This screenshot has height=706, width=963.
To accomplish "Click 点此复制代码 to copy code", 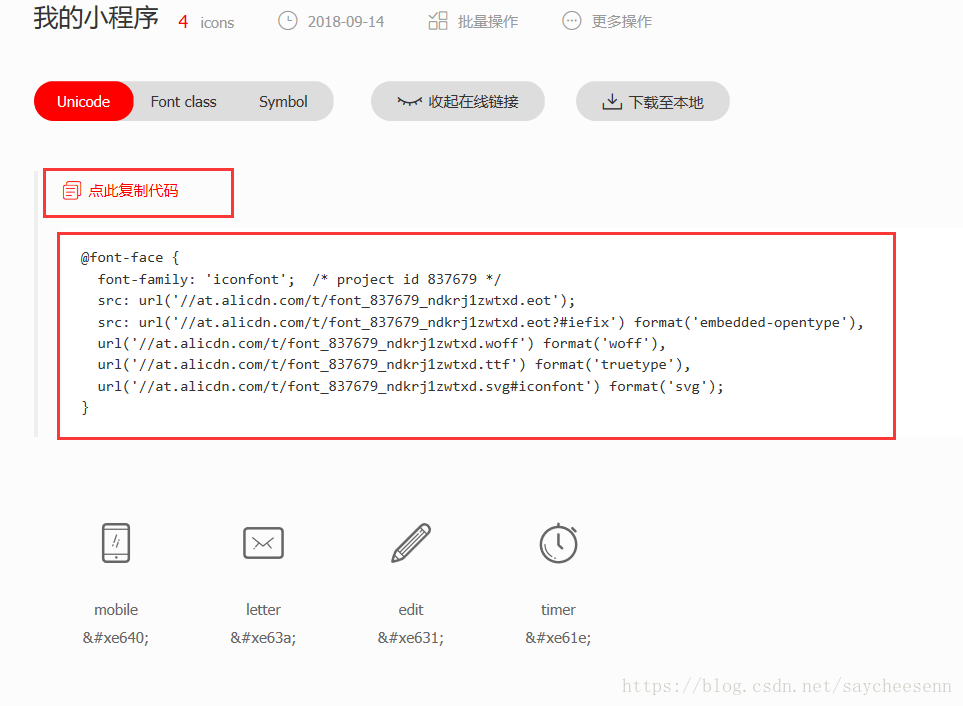I will [133, 191].
